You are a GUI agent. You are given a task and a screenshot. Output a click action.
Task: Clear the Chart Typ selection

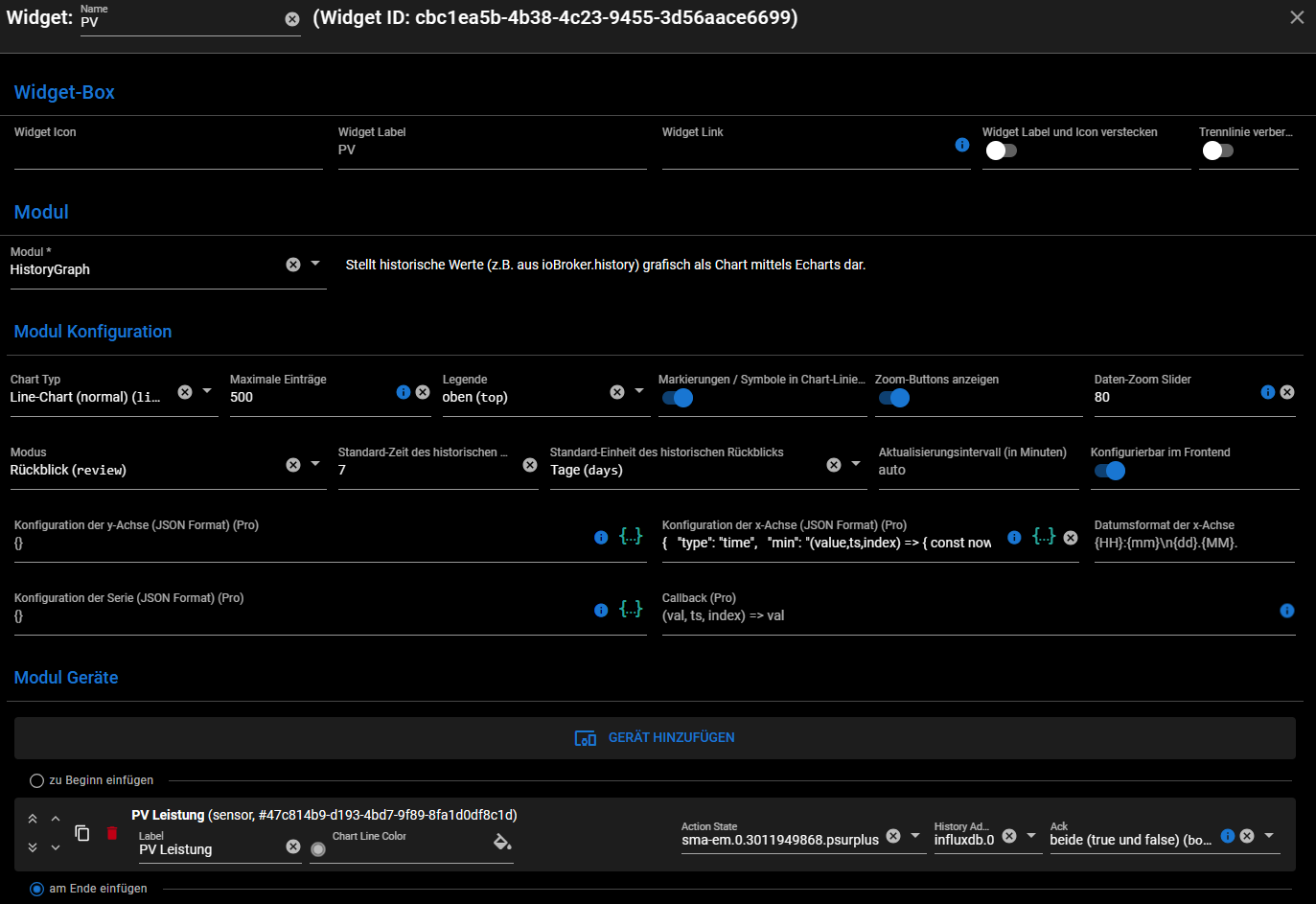185,392
